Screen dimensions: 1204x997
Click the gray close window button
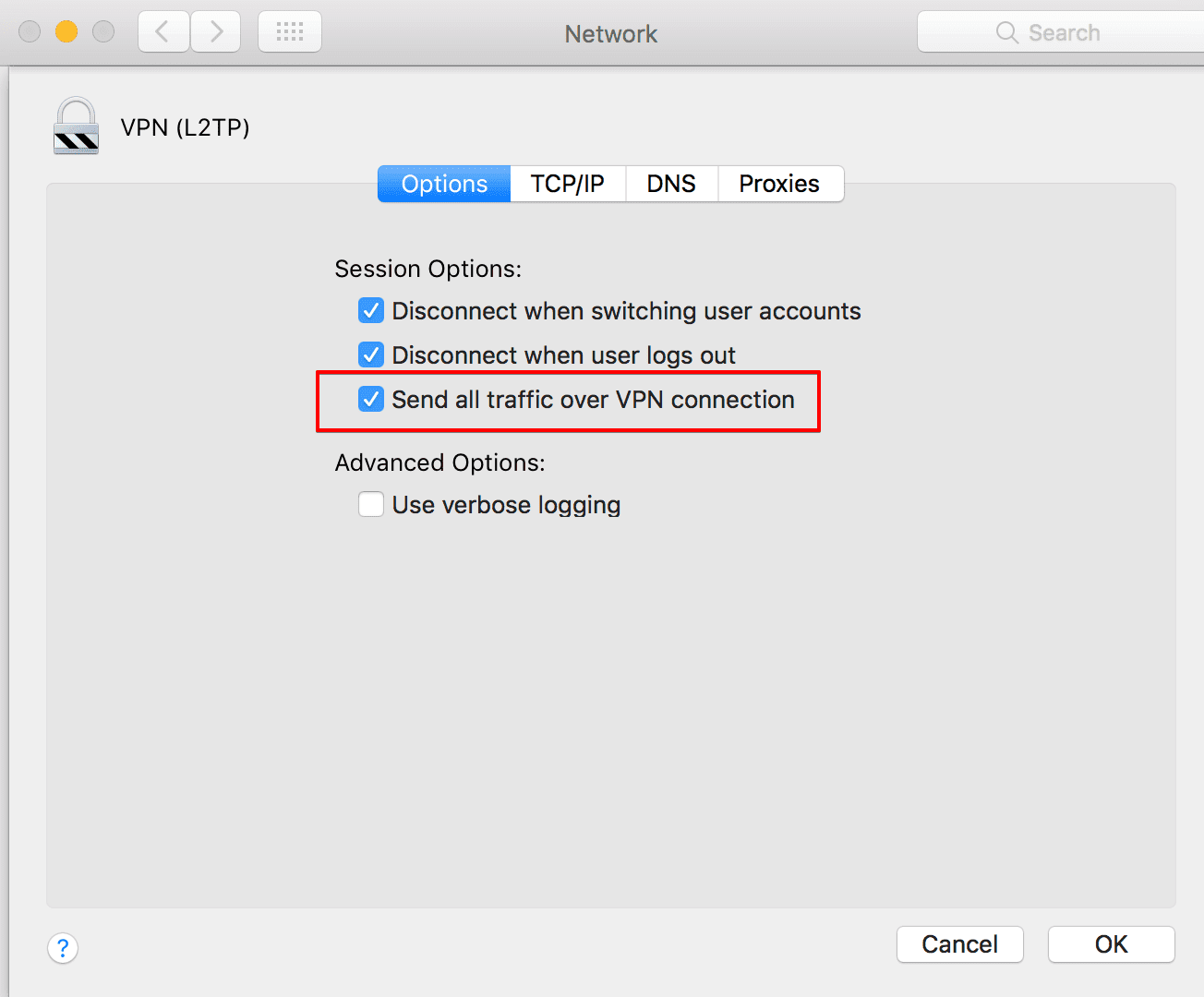point(30,32)
